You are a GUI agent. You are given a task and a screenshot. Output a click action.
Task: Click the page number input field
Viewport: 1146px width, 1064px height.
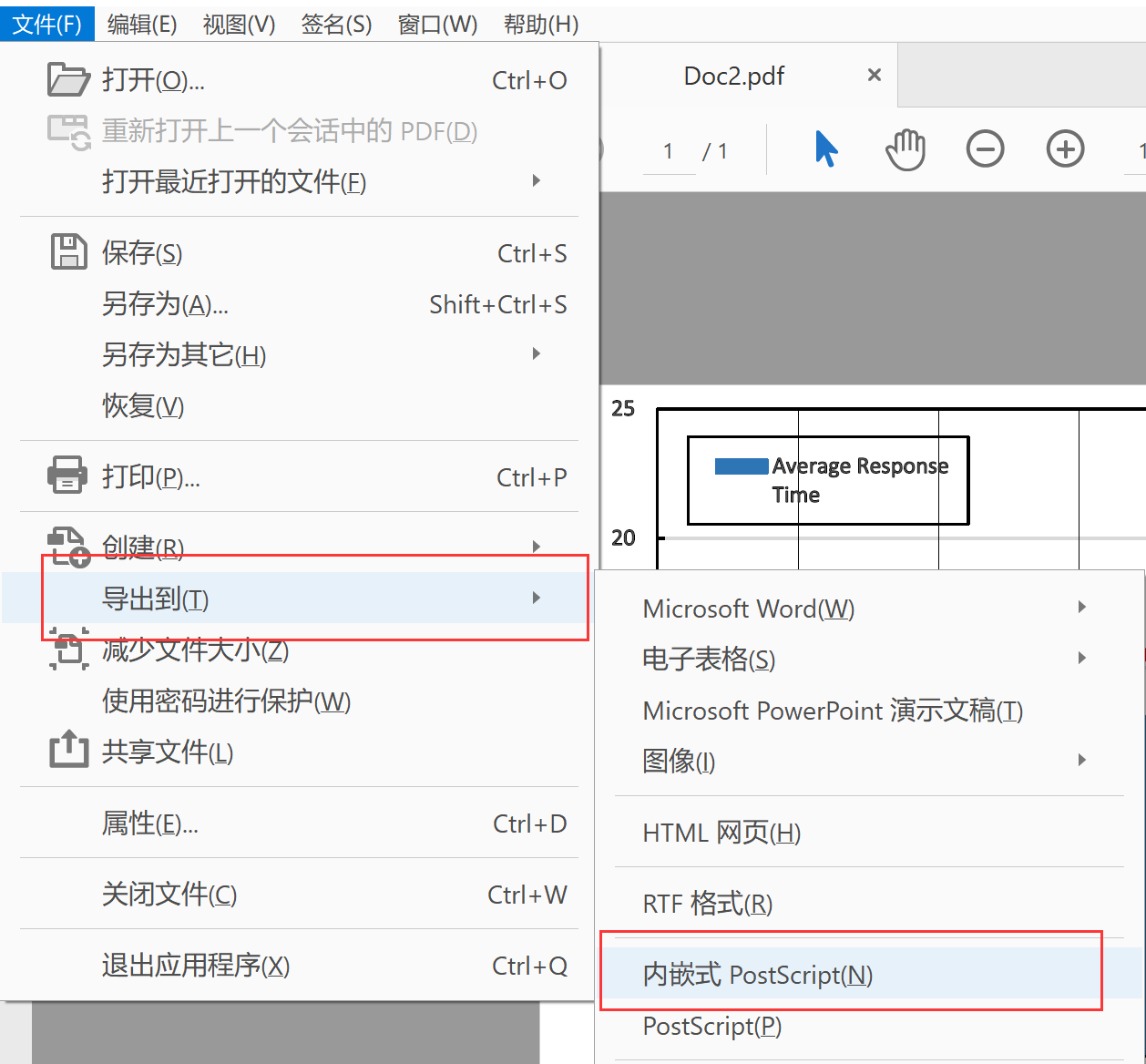(669, 148)
